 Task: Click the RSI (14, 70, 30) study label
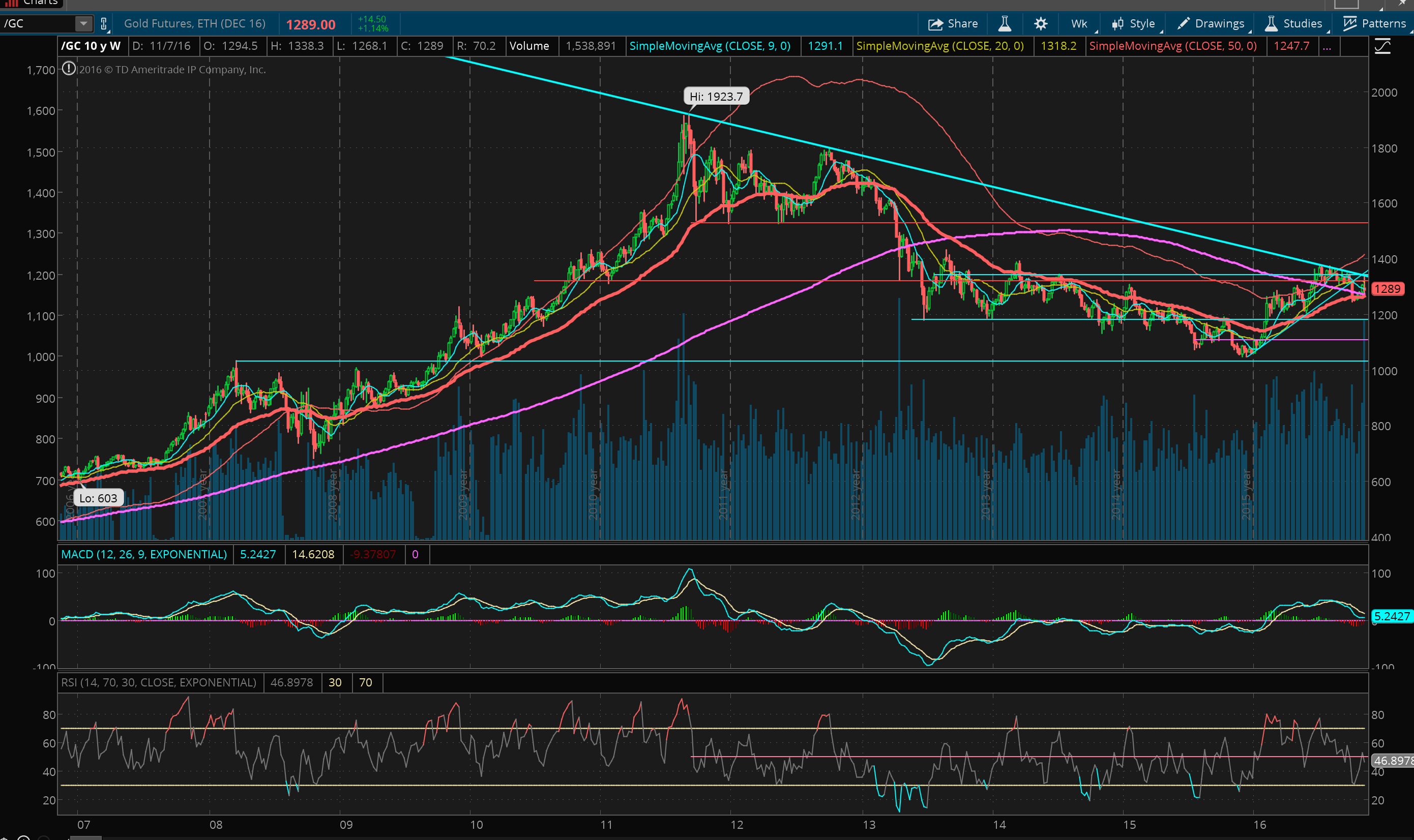pyautogui.click(x=159, y=683)
